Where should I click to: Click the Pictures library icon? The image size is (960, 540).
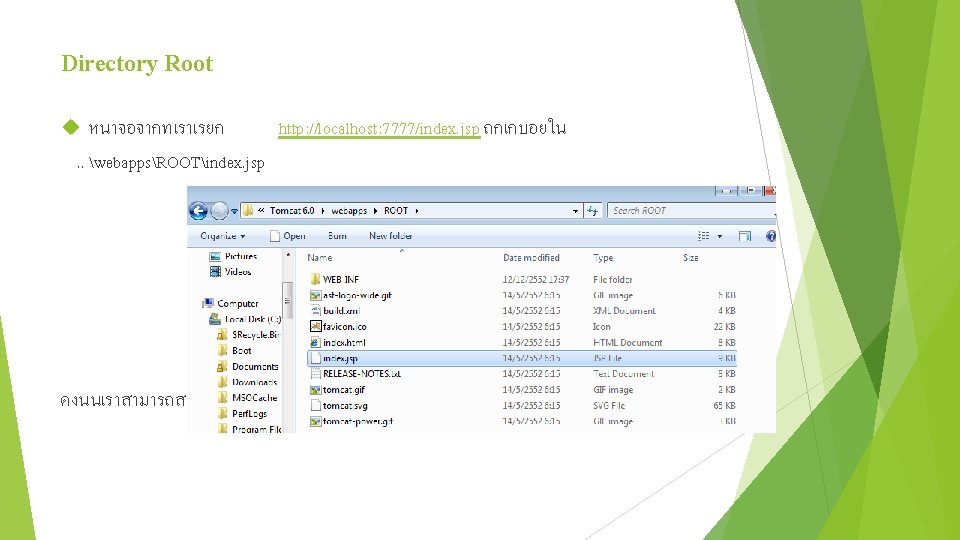[215, 256]
